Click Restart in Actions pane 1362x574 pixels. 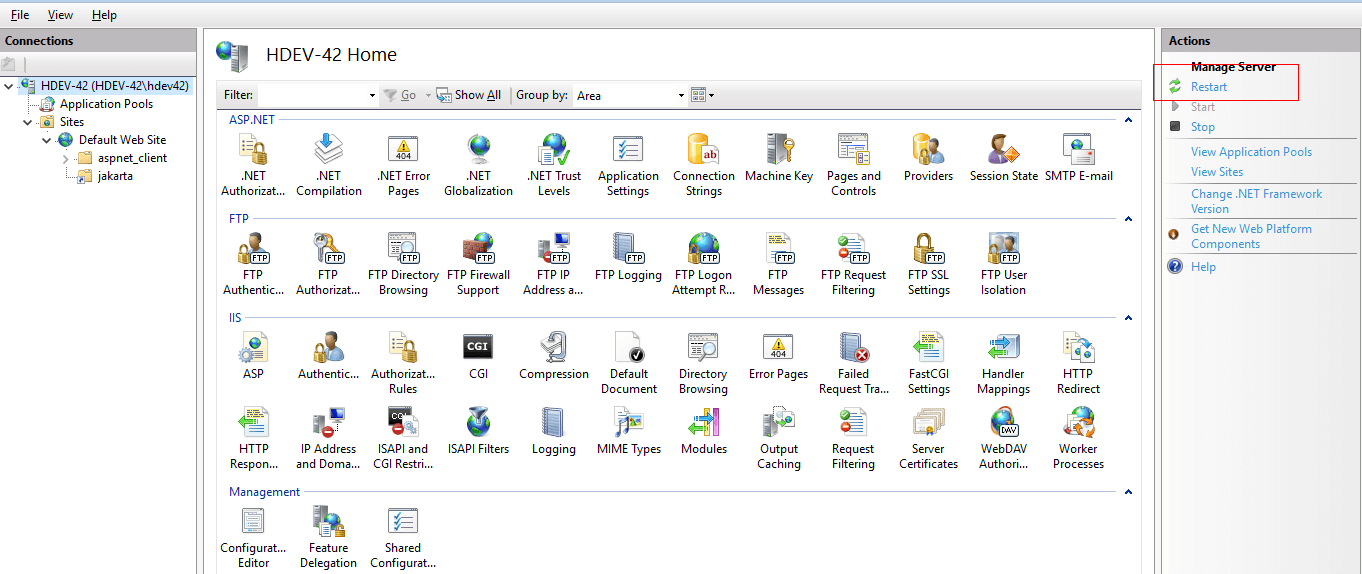coord(1209,87)
